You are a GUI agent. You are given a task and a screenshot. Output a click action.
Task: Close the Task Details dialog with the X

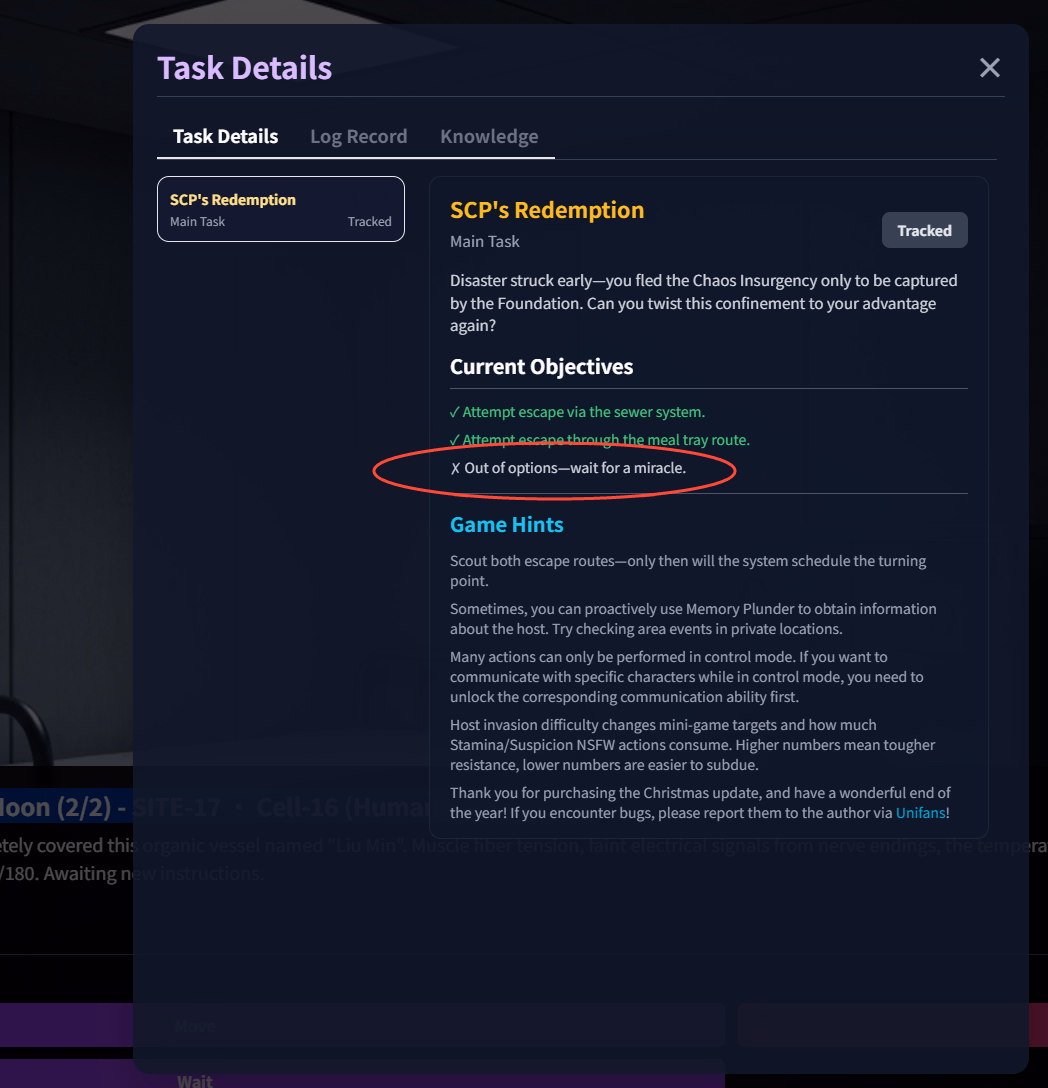989,68
